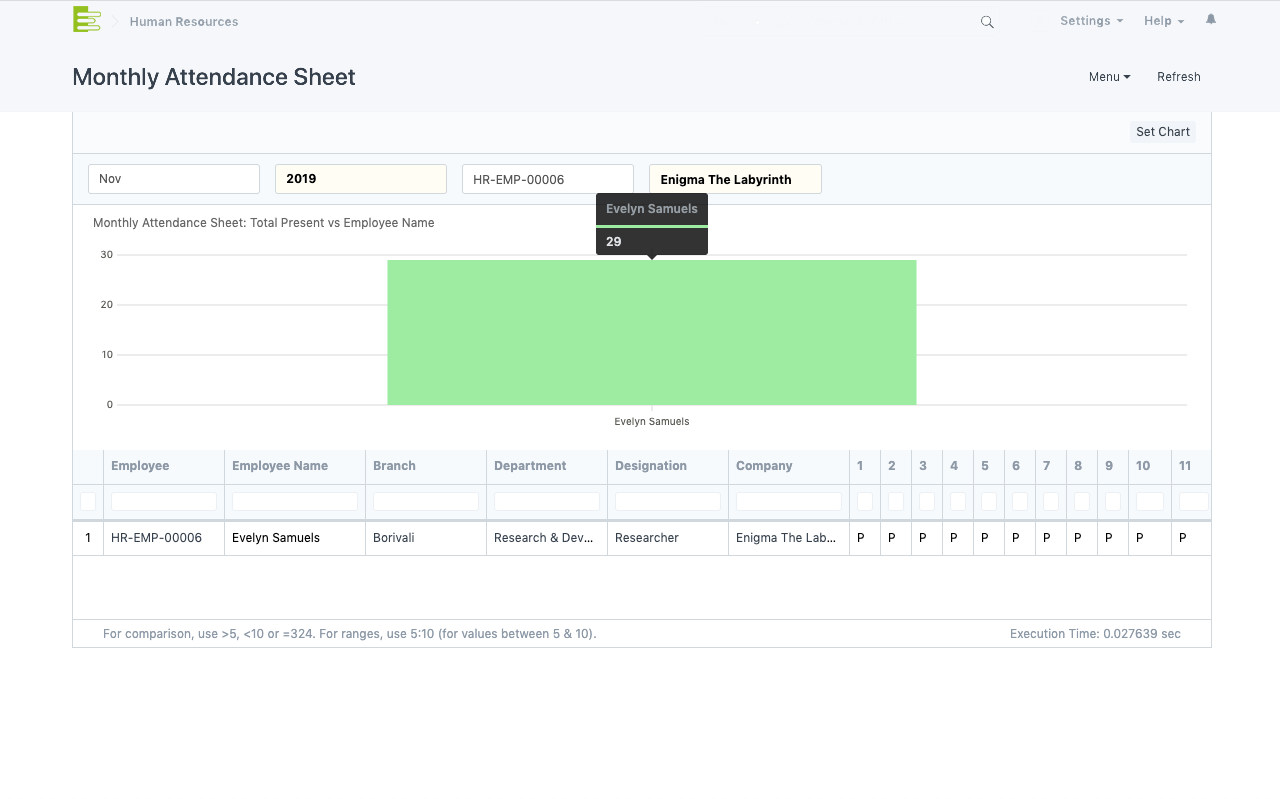
Task: Click the HR-EMP-00006 employee filter
Action: [547, 179]
